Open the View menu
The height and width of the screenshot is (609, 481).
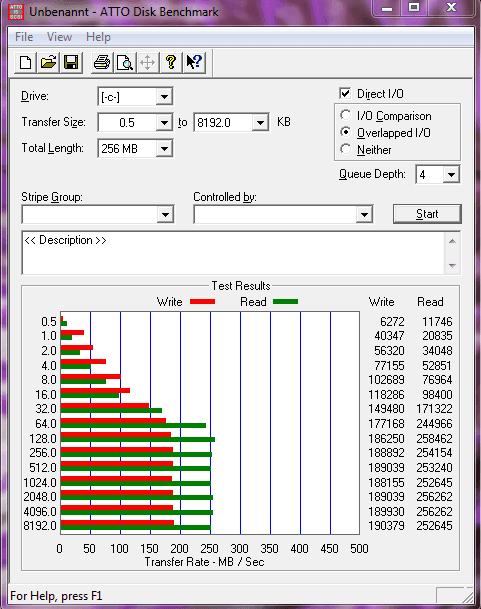59,37
